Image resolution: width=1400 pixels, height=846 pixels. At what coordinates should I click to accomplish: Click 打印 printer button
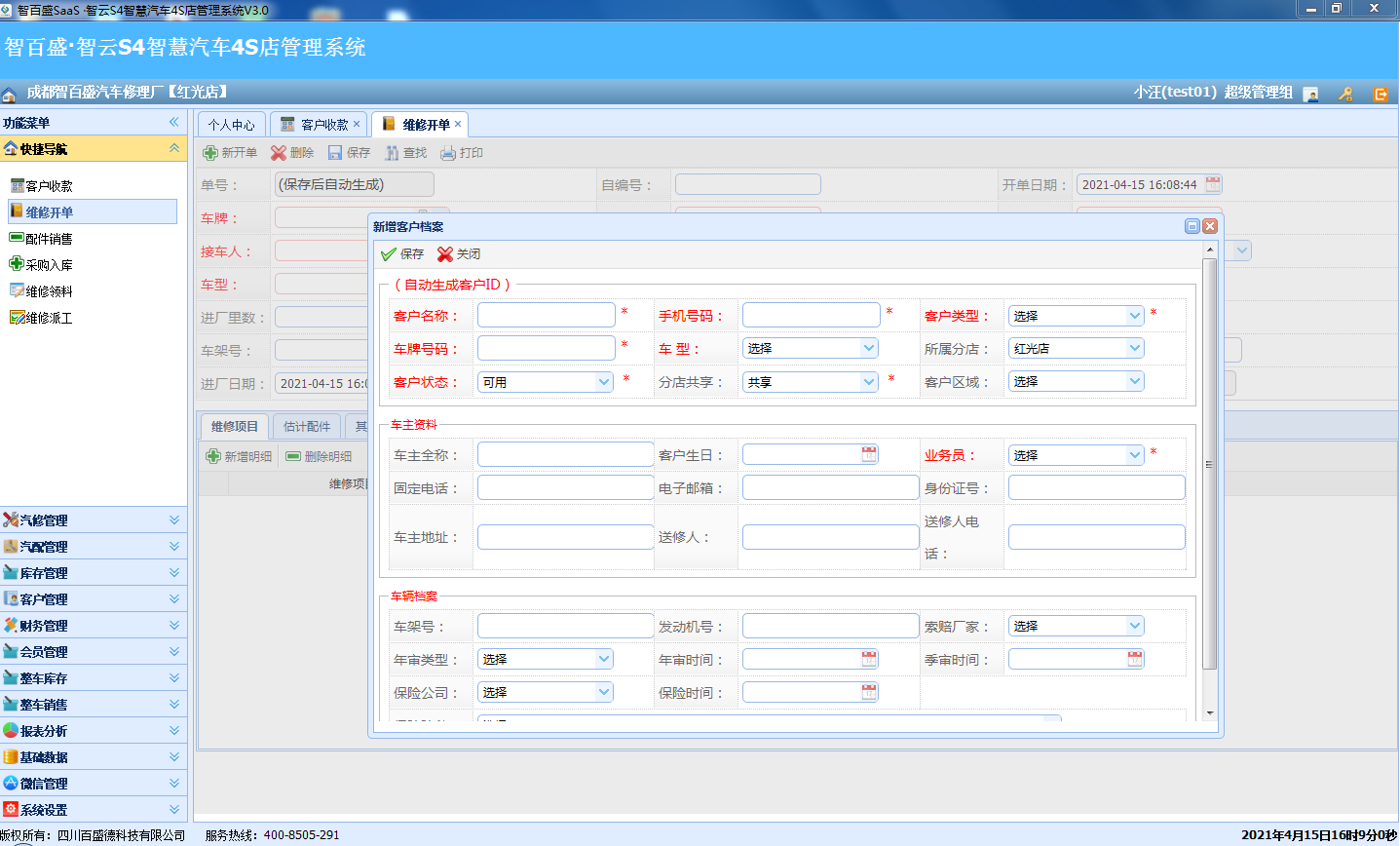pos(462,153)
